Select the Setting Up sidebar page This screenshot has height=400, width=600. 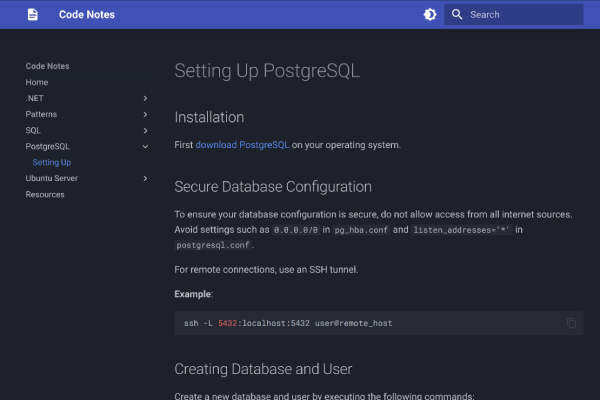[51, 162]
